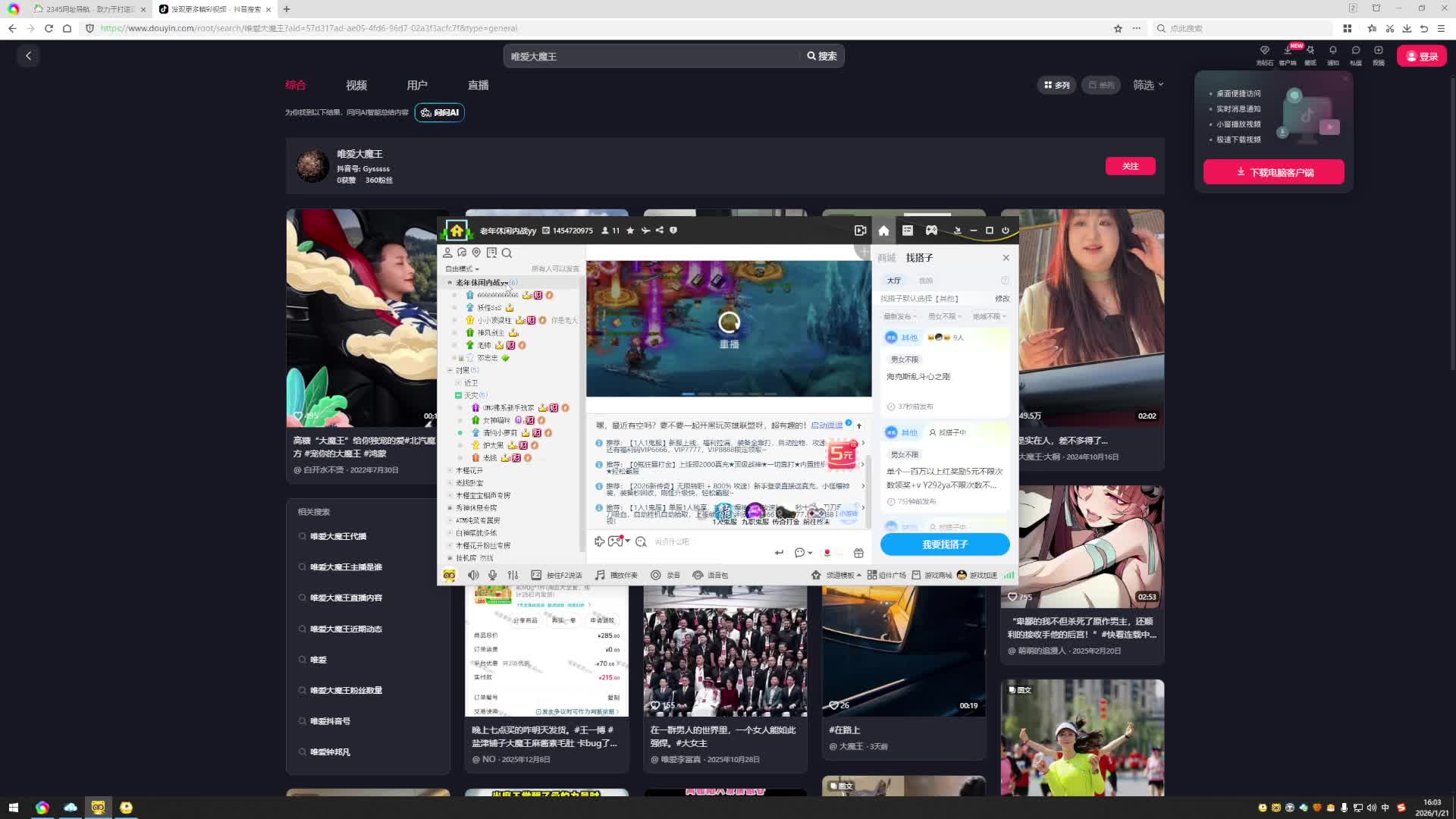Toggle the microphone in YY toolbar
The width and height of the screenshot is (1456, 819).
click(x=492, y=576)
